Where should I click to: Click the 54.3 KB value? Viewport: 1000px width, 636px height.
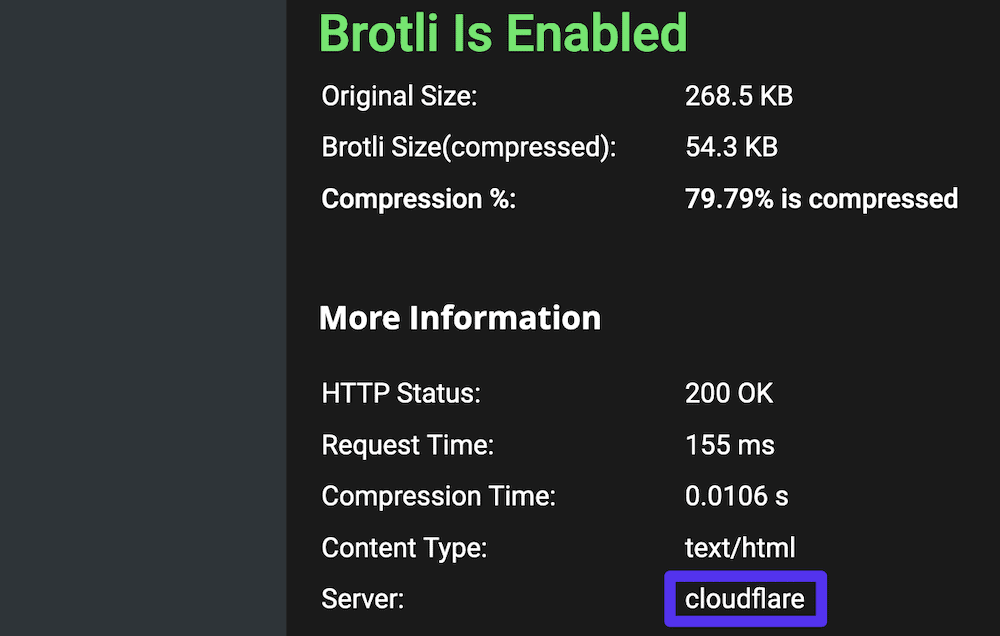click(x=731, y=148)
